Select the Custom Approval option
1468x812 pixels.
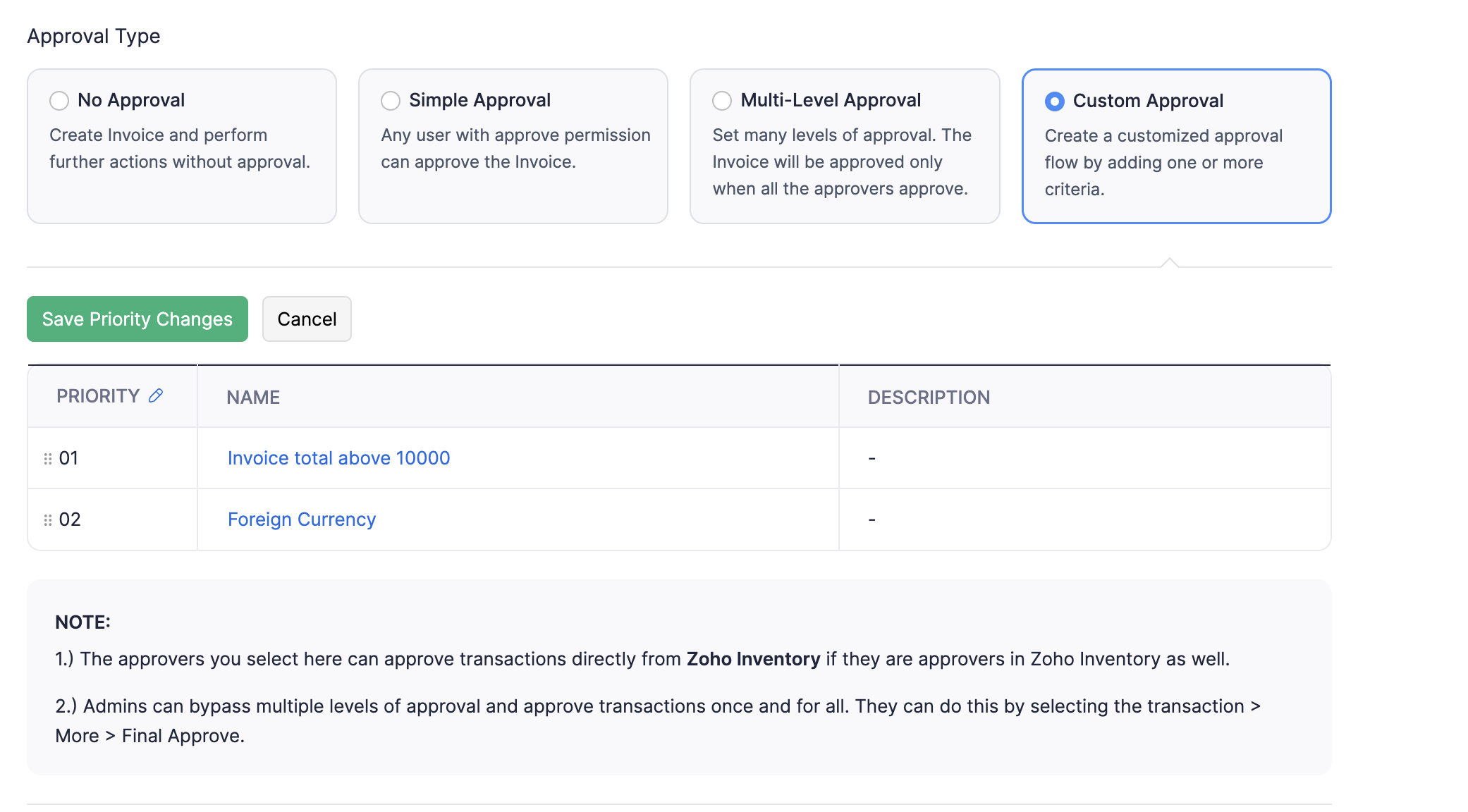click(x=1054, y=101)
